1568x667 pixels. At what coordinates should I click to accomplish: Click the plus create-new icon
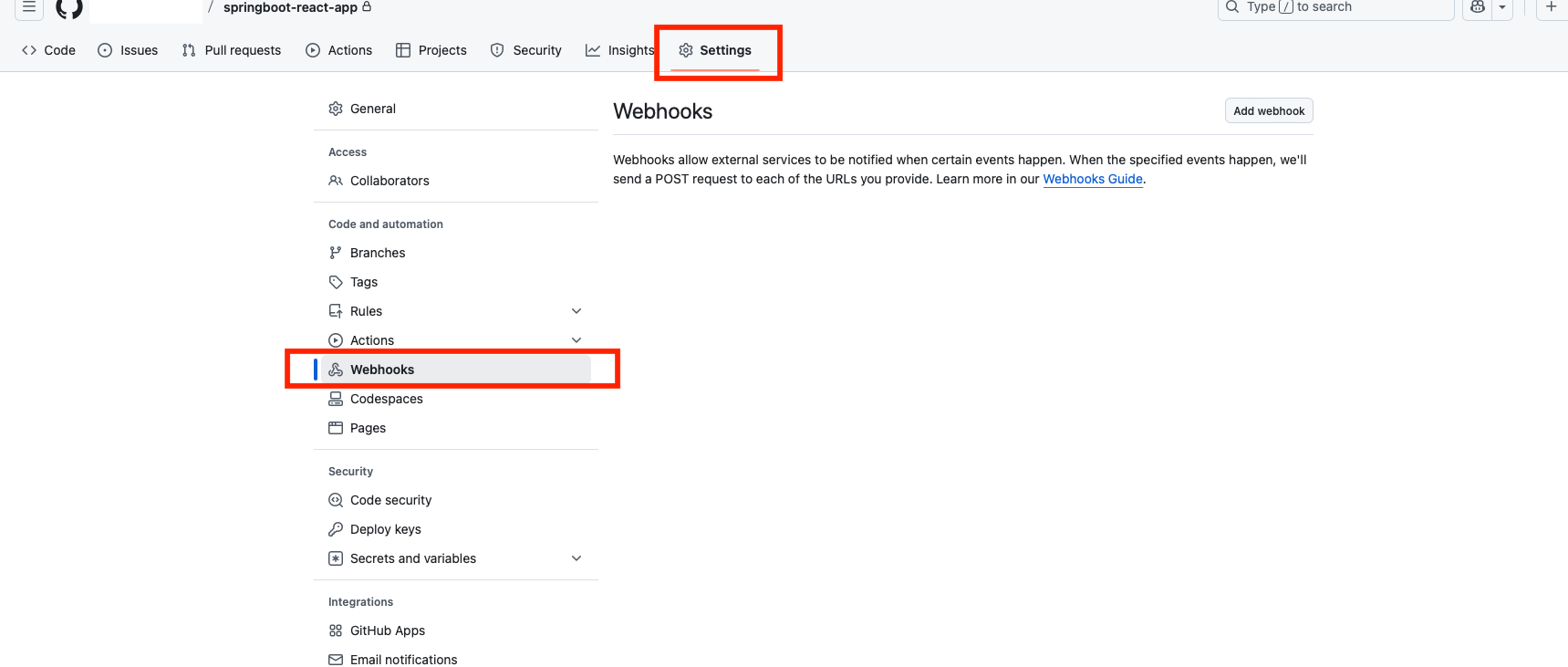click(1551, 7)
